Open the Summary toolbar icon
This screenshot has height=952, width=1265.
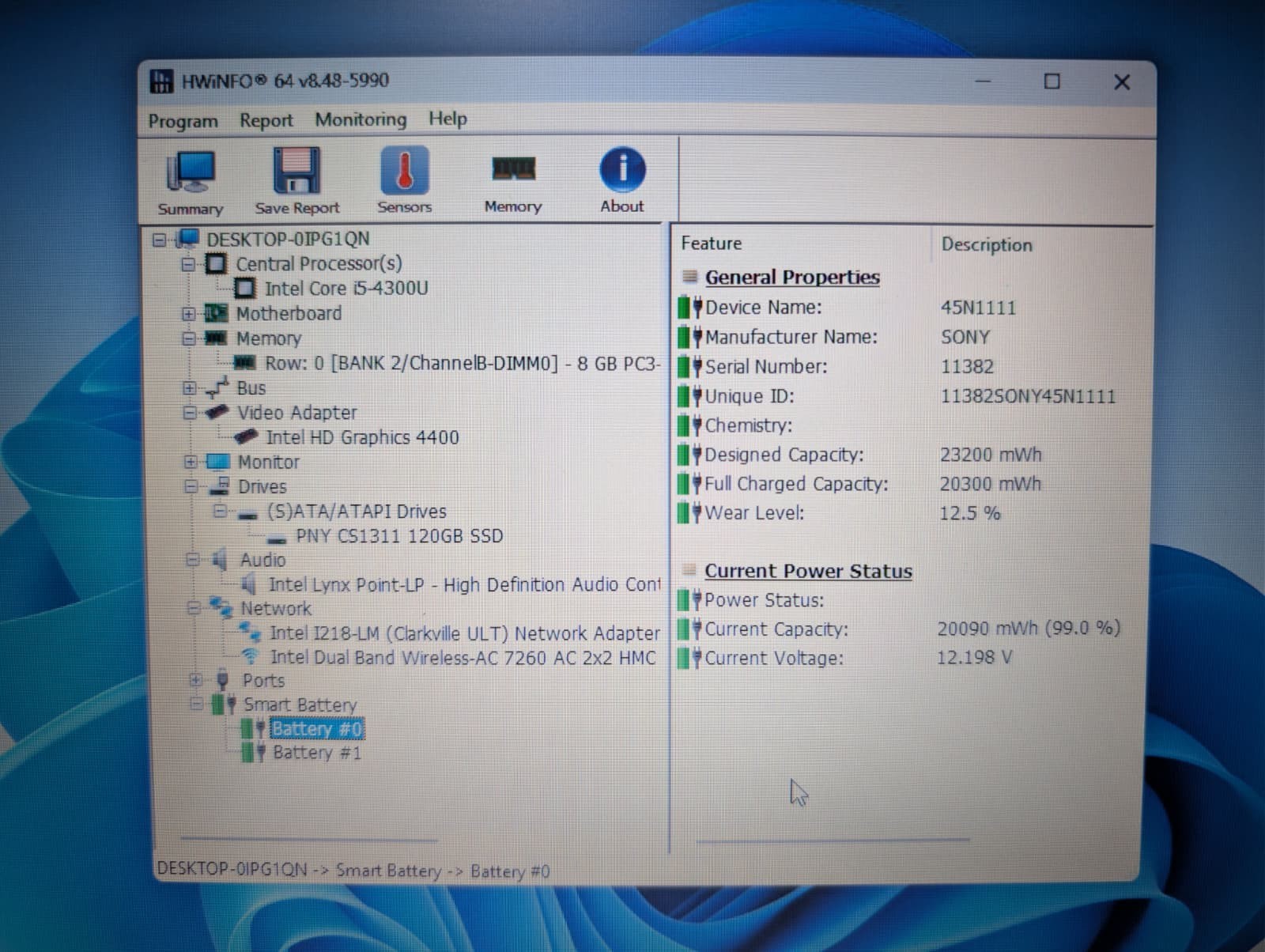190,172
